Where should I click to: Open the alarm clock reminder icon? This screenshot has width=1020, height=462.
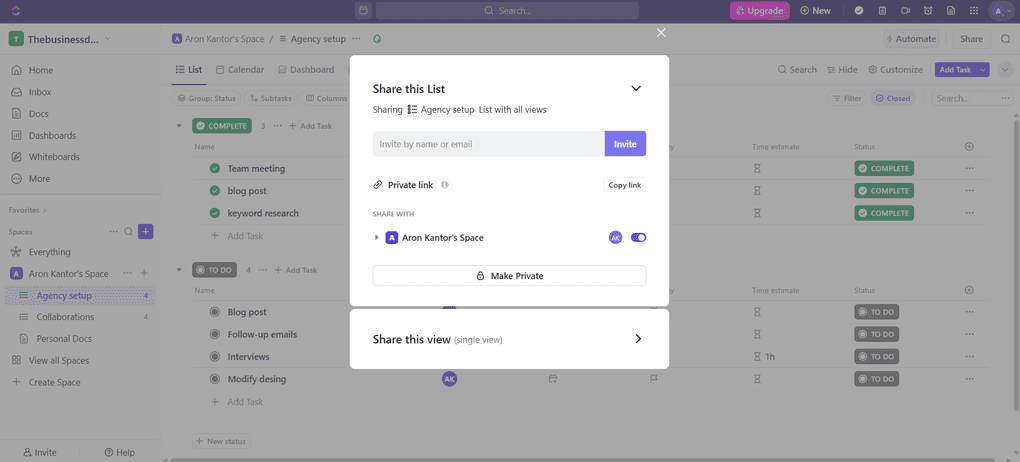928,10
